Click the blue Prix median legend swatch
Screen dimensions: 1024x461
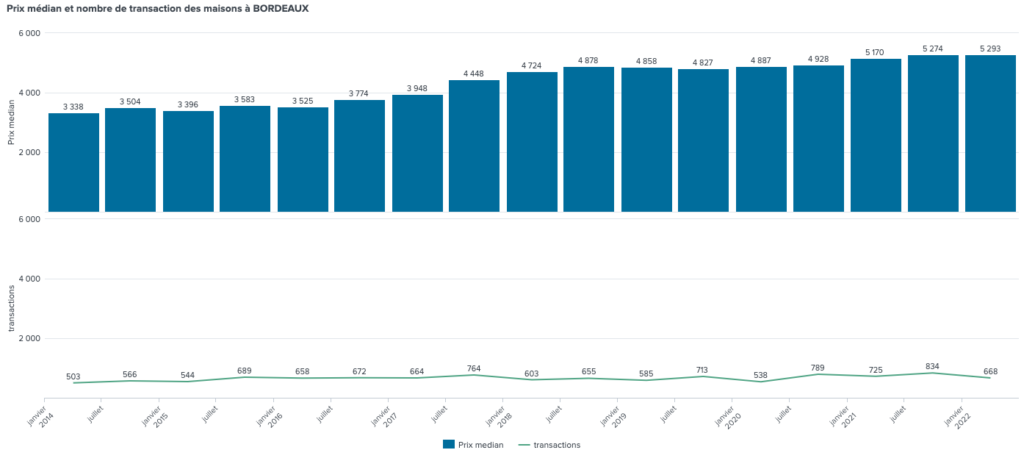tap(449, 445)
